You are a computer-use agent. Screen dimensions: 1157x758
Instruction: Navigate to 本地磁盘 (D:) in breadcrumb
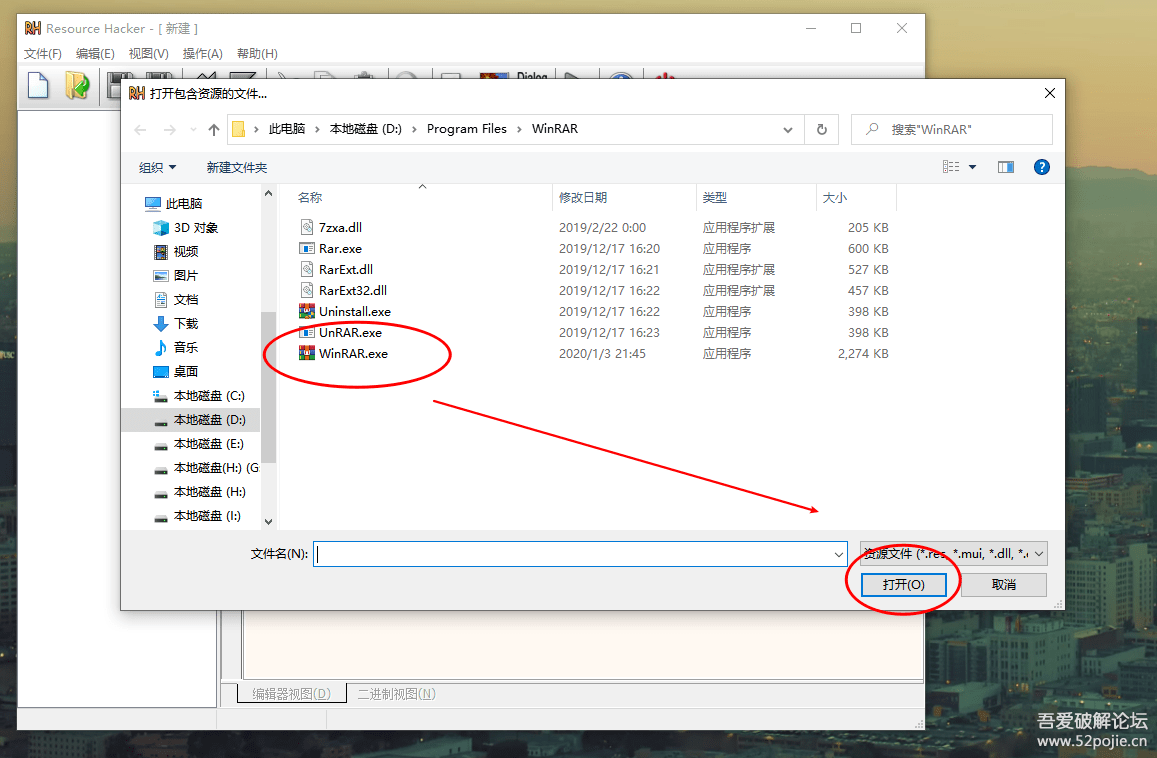[x=365, y=129]
